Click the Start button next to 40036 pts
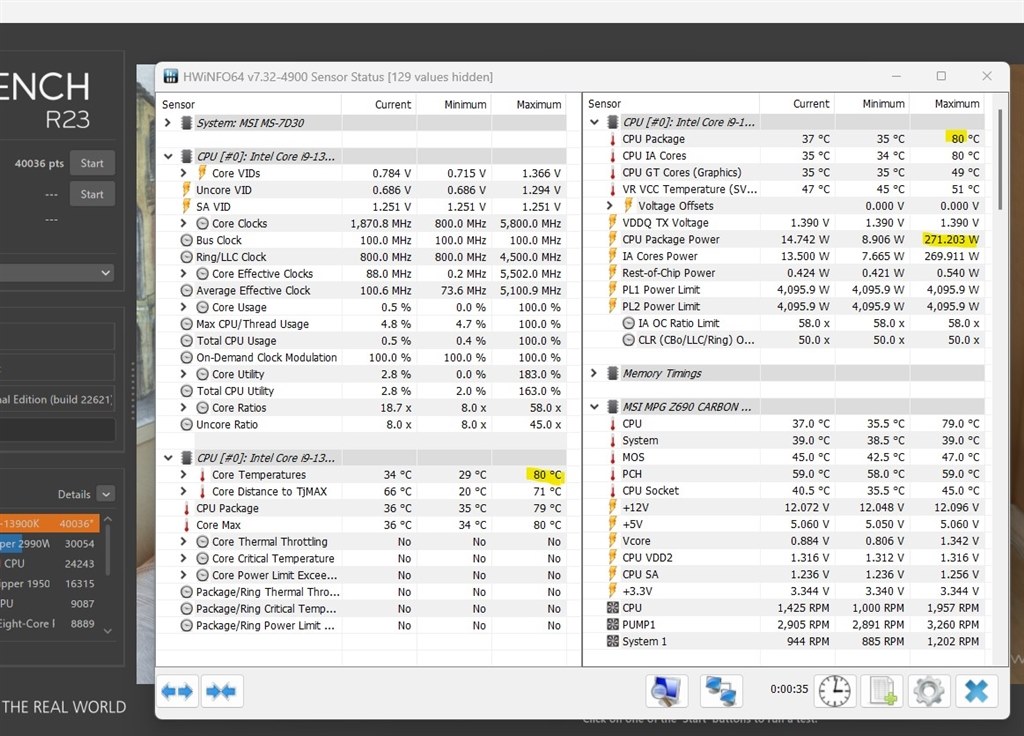The height and width of the screenshot is (736, 1024). pyautogui.click(x=92, y=163)
